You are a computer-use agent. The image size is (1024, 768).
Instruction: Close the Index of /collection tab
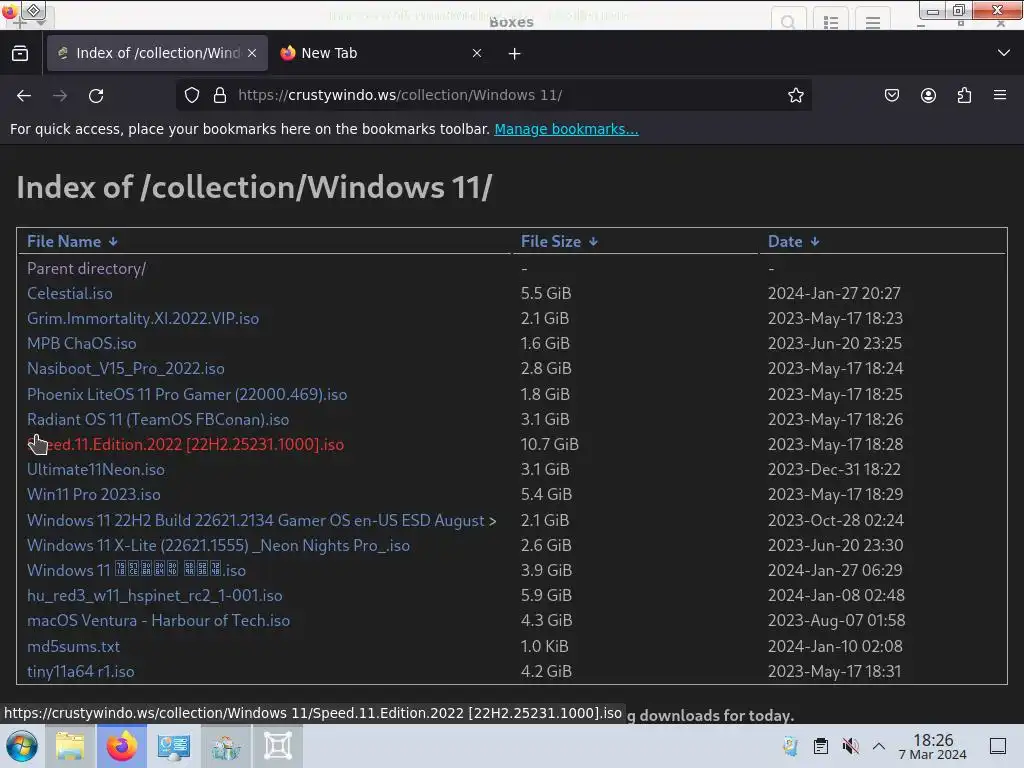tap(252, 53)
